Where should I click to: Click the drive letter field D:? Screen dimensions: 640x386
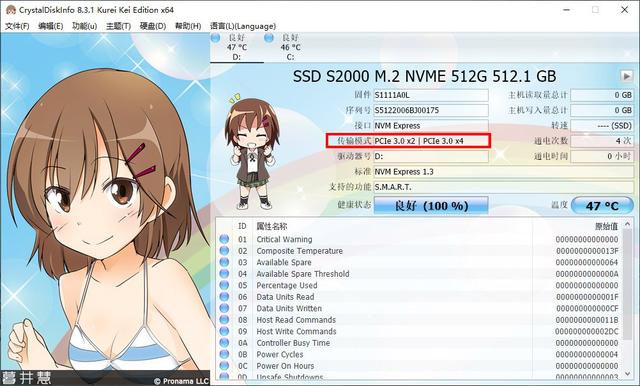pyautogui.click(x=431, y=156)
